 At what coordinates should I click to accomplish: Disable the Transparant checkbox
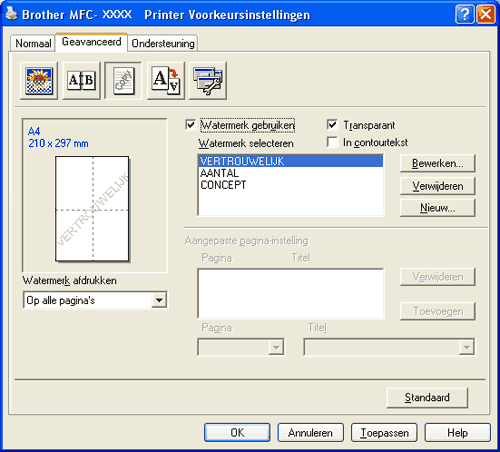pos(332,125)
